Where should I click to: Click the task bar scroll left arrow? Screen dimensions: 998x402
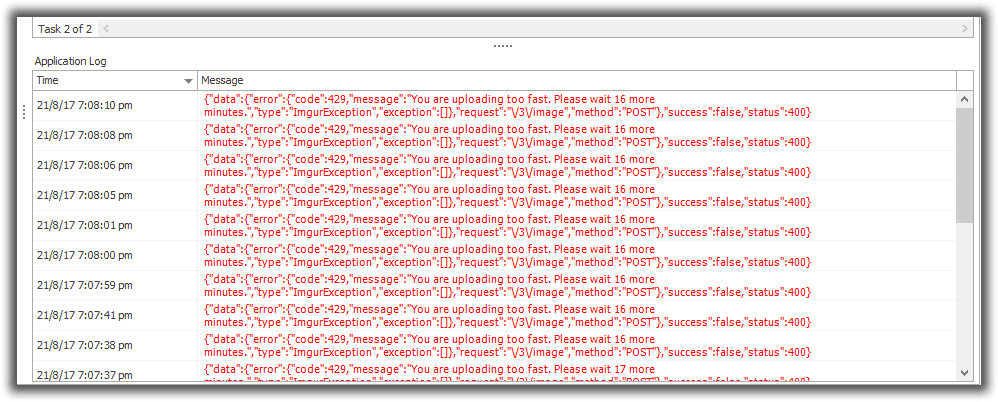106,29
